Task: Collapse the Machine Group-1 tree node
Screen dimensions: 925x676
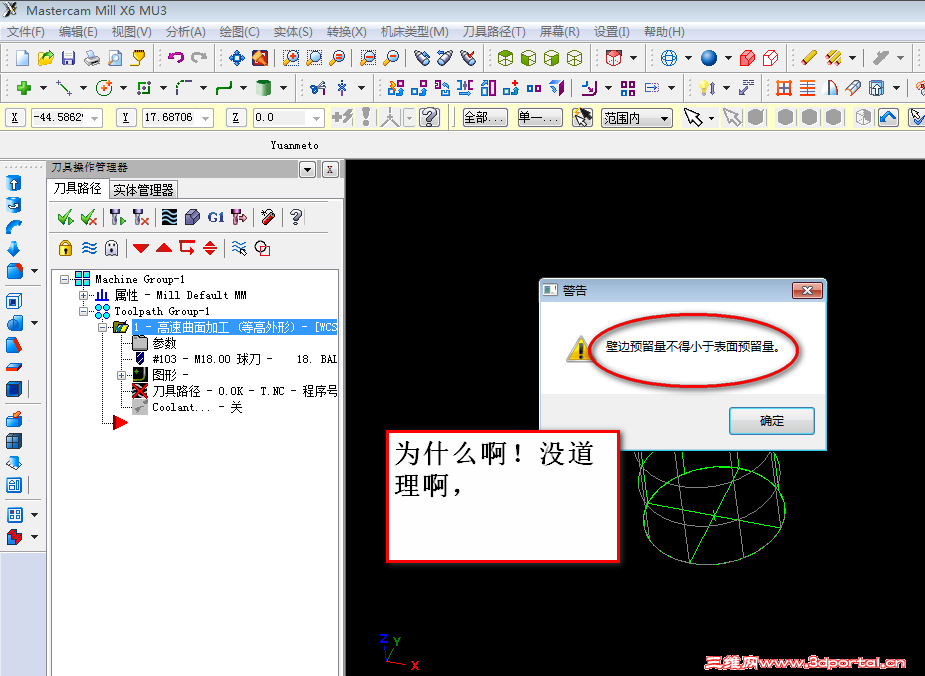Action: pos(65,279)
